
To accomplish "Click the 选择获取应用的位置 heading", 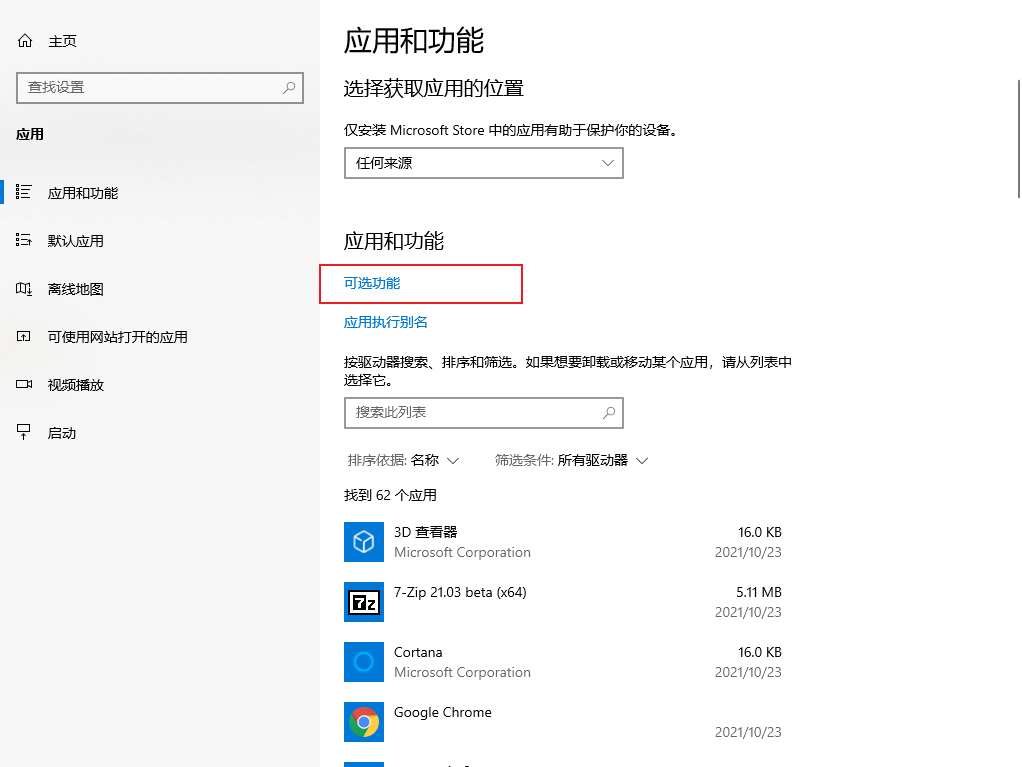I will pyautogui.click(x=433, y=89).
